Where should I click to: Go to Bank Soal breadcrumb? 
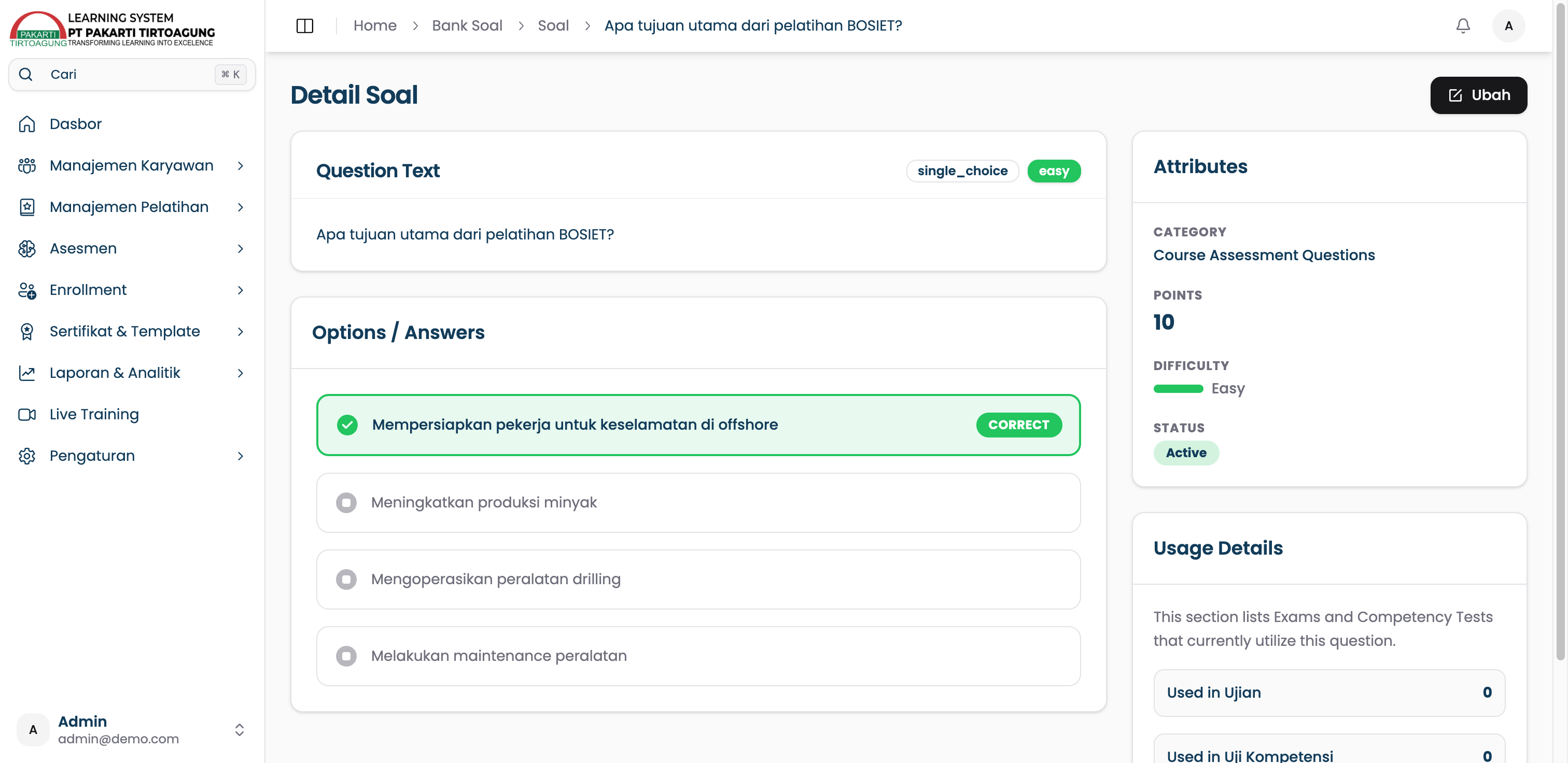click(x=467, y=25)
